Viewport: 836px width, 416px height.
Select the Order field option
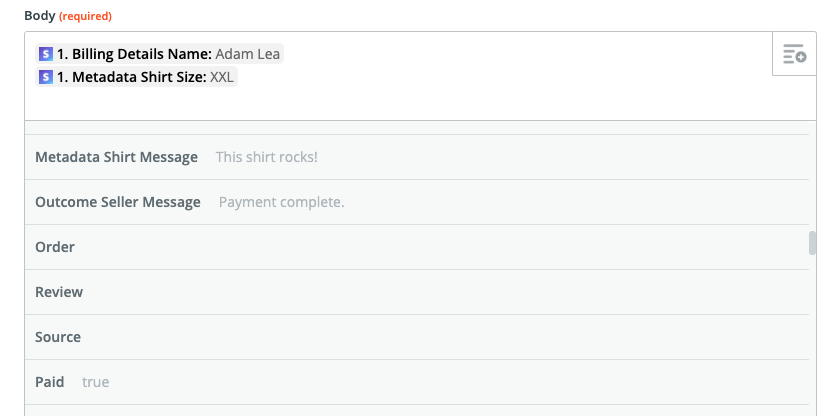55,247
